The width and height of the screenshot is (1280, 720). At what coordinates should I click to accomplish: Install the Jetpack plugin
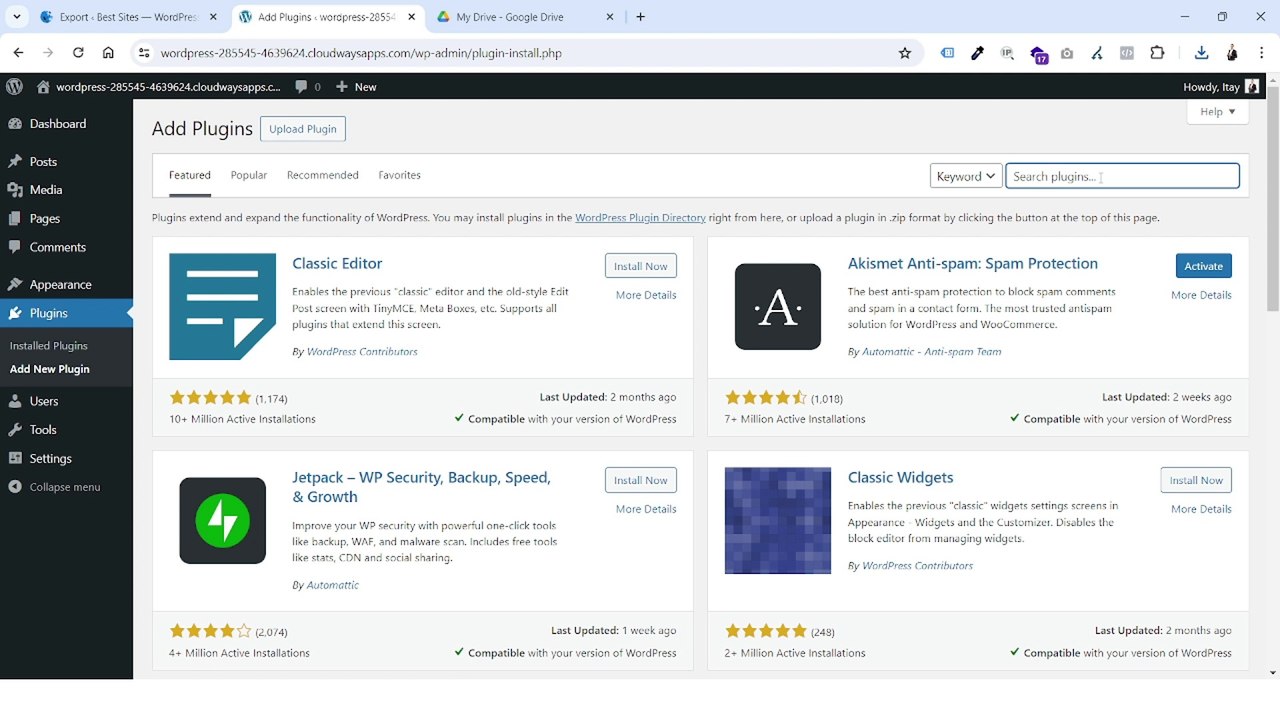(641, 480)
